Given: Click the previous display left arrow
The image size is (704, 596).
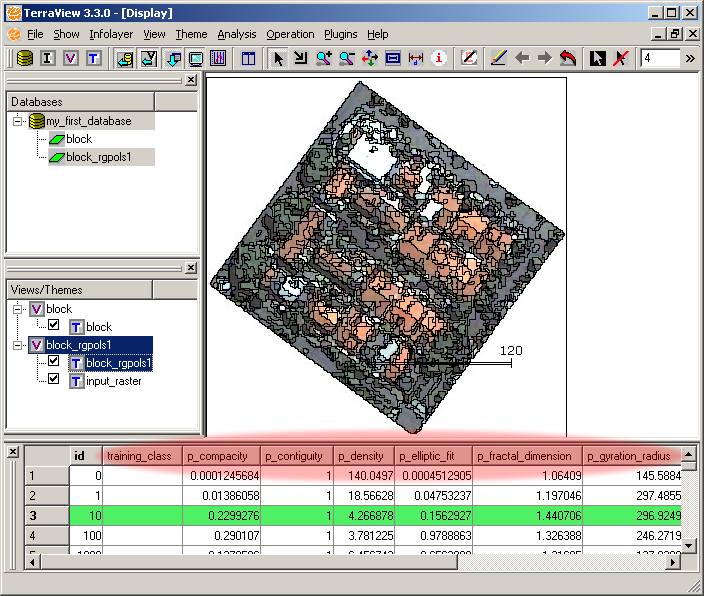Looking at the screenshot, I should click(521, 59).
